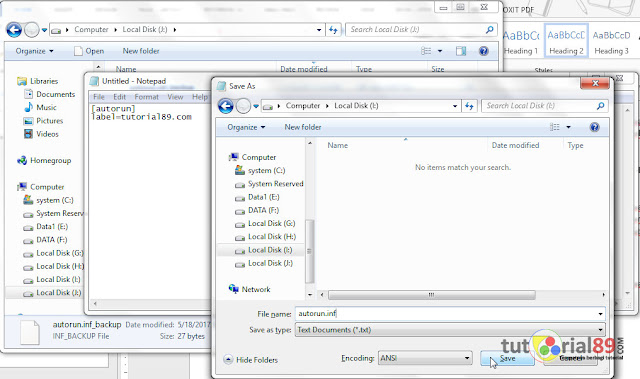The height and width of the screenshot is (379, 640).
Task: Click Hide Folders button
Action: 251,360
